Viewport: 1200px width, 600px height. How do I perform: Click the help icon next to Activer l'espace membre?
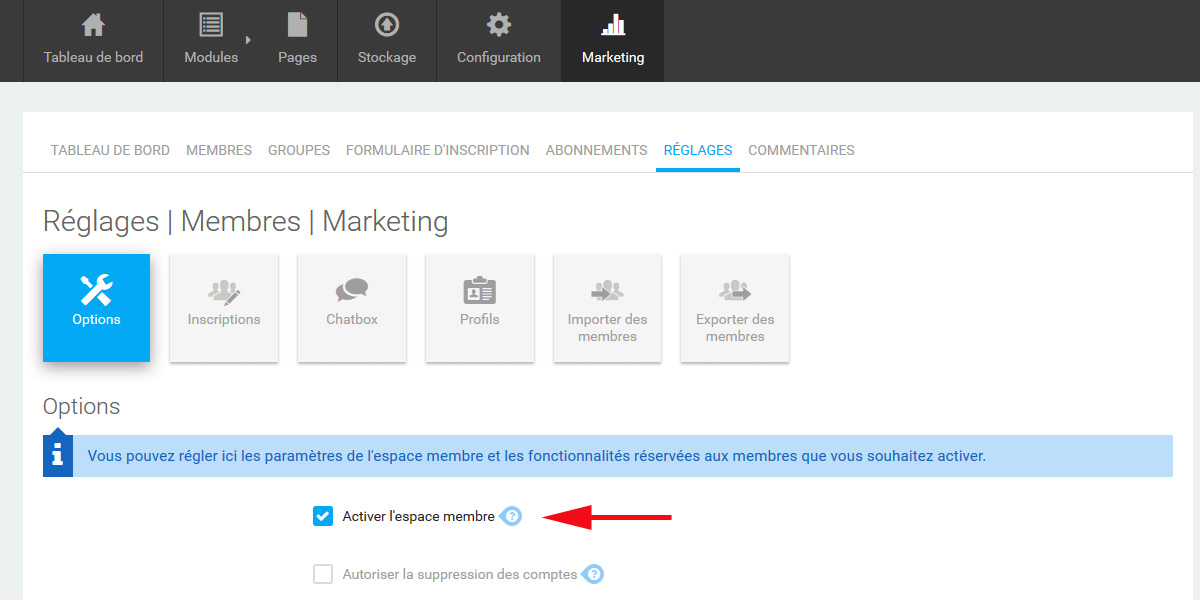click(512, 516)
